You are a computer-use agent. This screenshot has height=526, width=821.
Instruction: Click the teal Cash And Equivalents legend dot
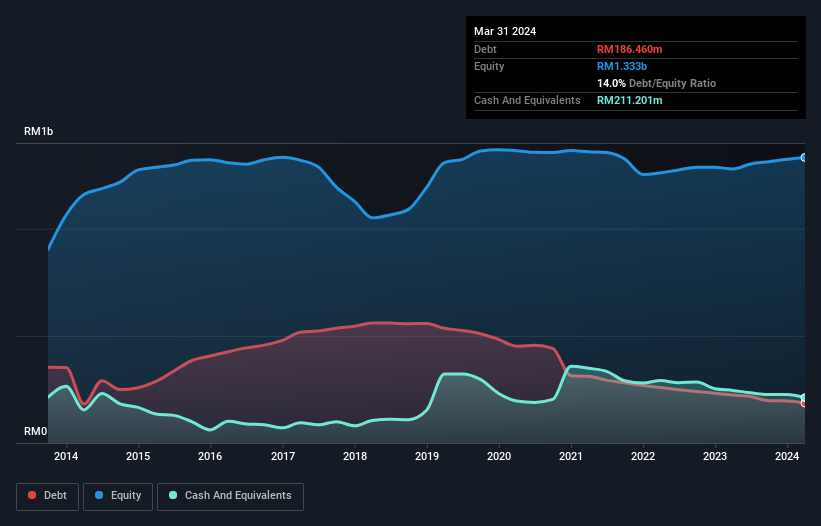[x=173, y=496]
